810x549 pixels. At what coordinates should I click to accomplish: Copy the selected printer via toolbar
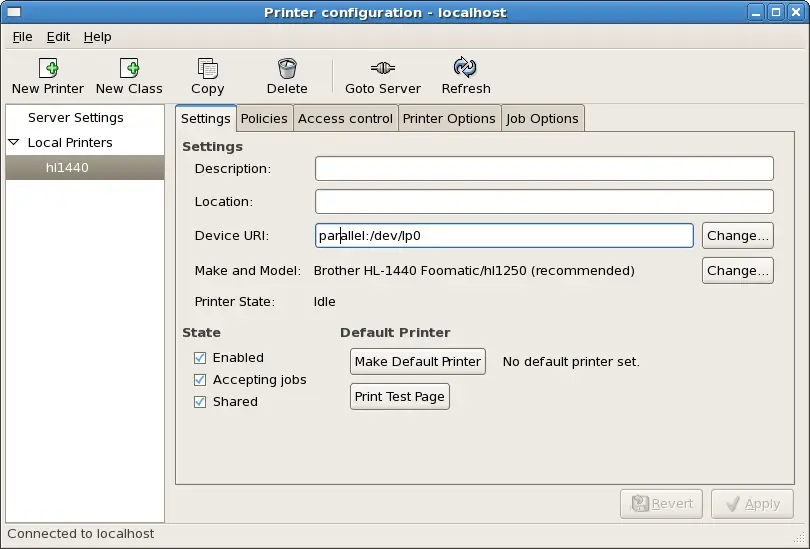pyautogui.click(x=208, y=68)
